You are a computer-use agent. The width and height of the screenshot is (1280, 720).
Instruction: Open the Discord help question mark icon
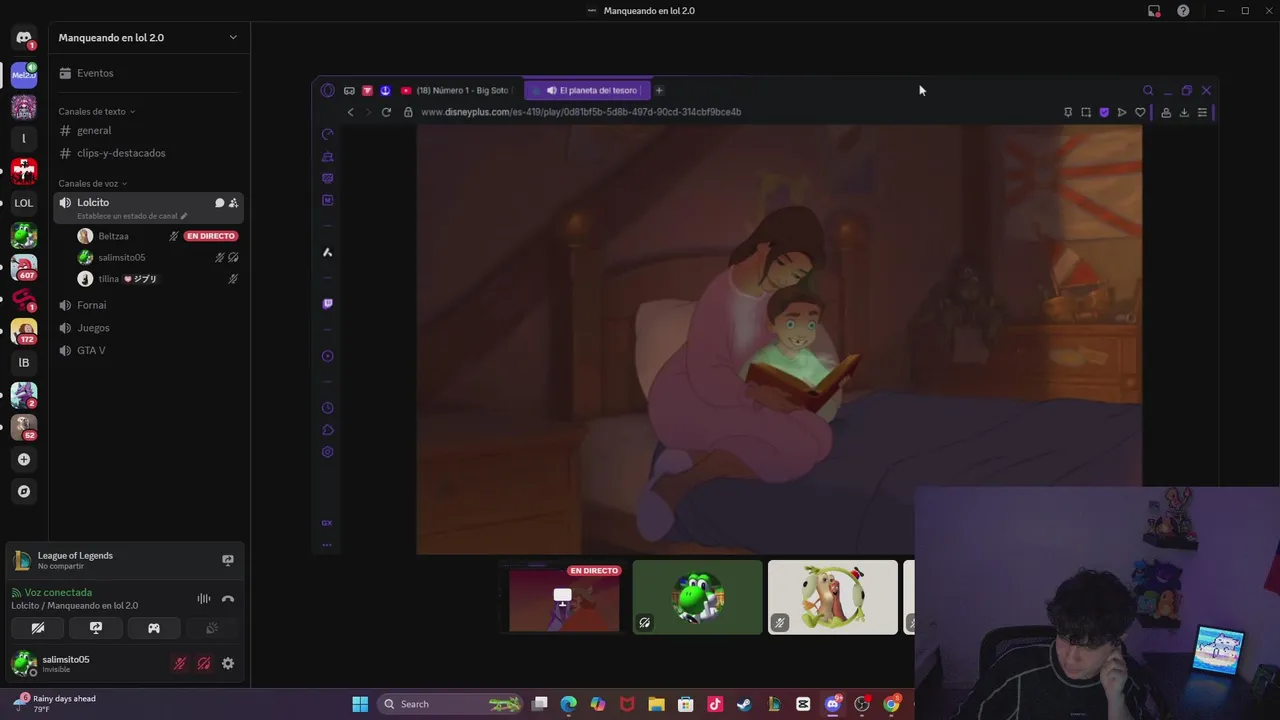pos(1183,11)
